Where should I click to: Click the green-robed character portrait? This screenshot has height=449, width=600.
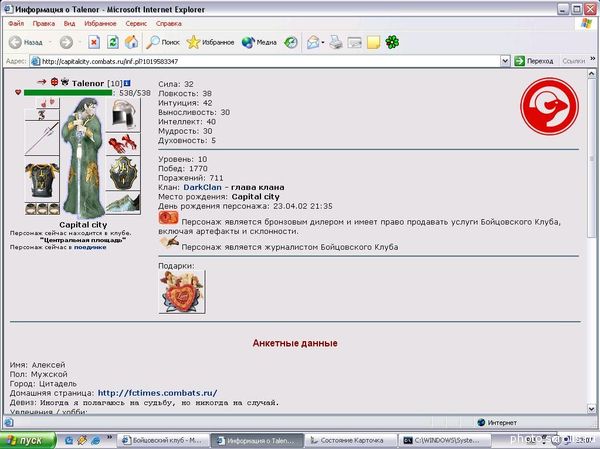click(x=83, y=158)
